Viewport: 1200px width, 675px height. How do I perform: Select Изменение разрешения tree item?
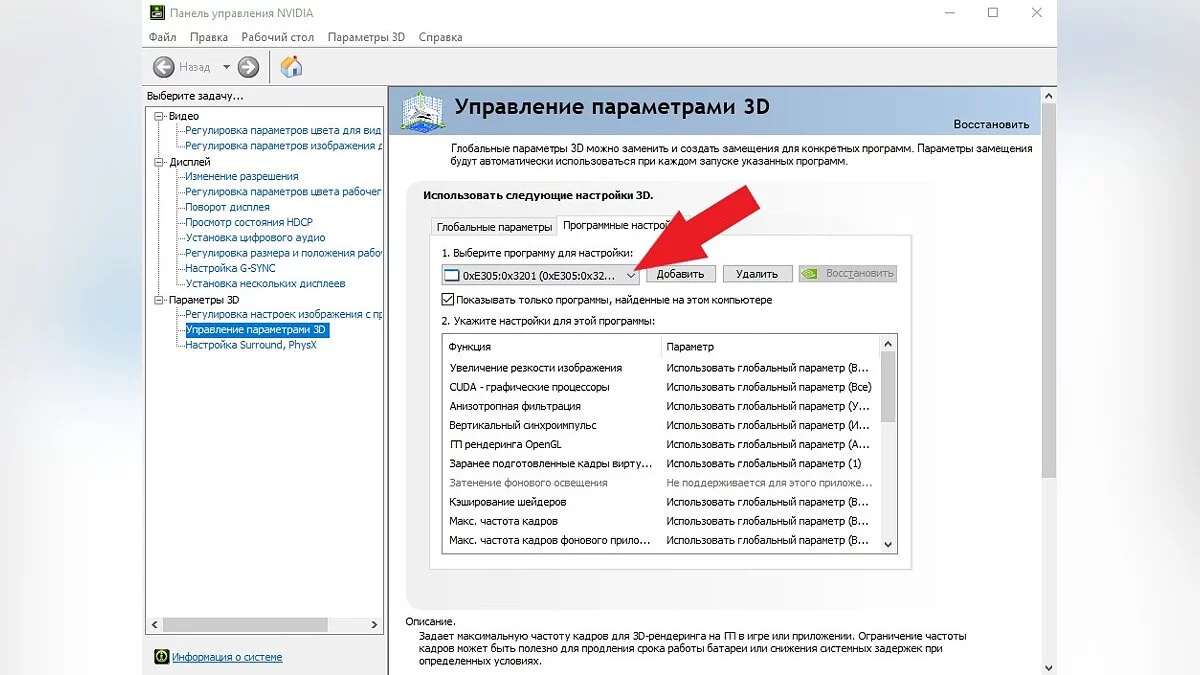click(242, 177)
